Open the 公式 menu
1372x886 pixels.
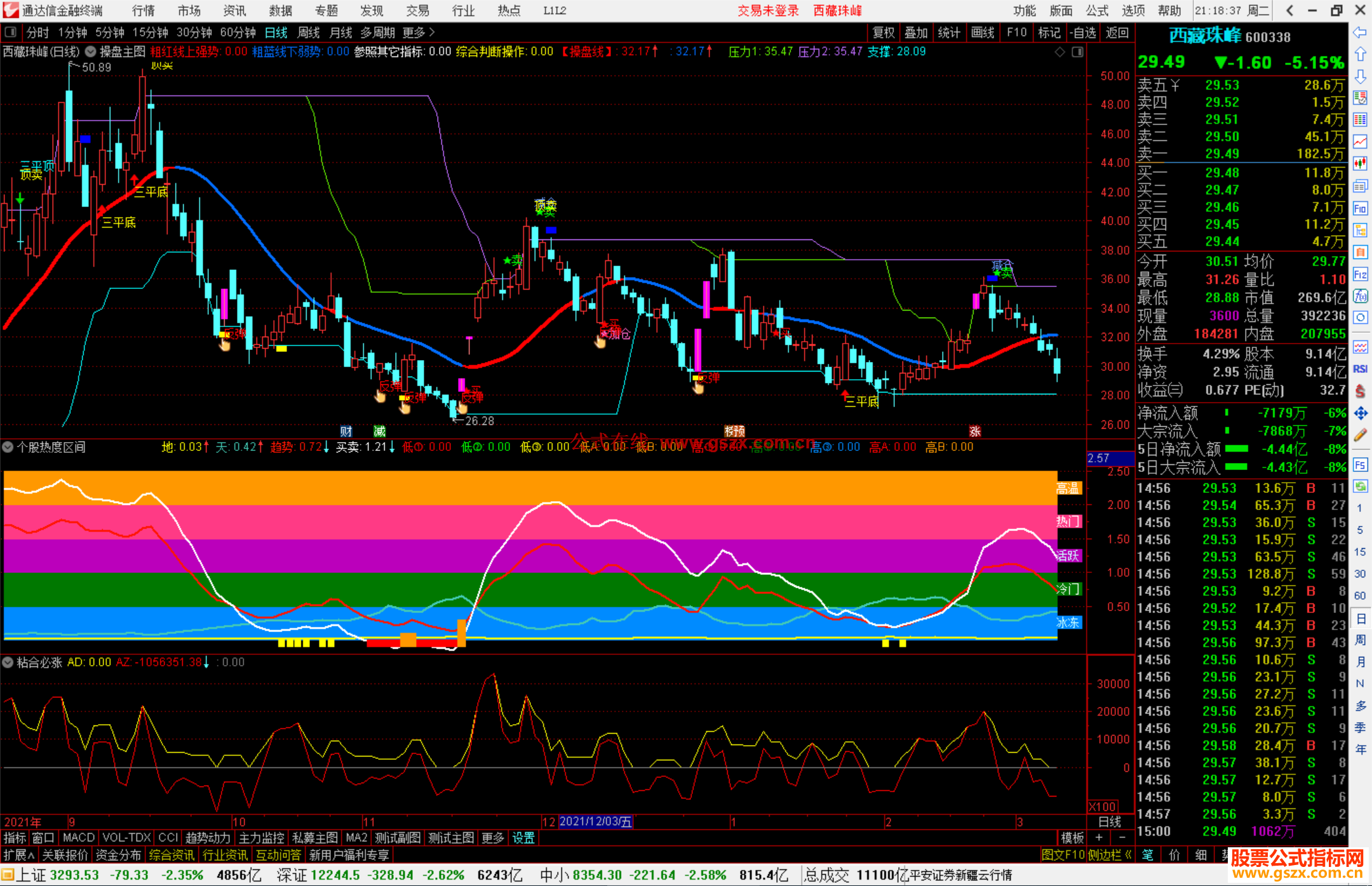1097,11
